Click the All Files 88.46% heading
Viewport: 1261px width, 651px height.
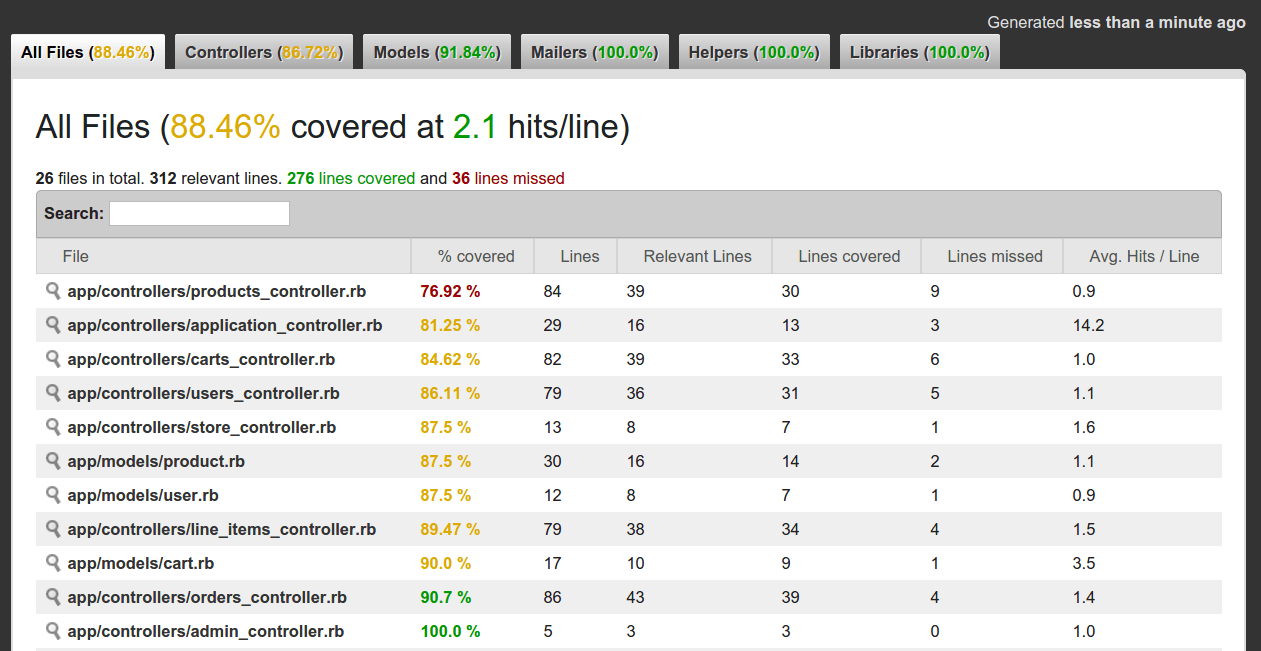333,127
